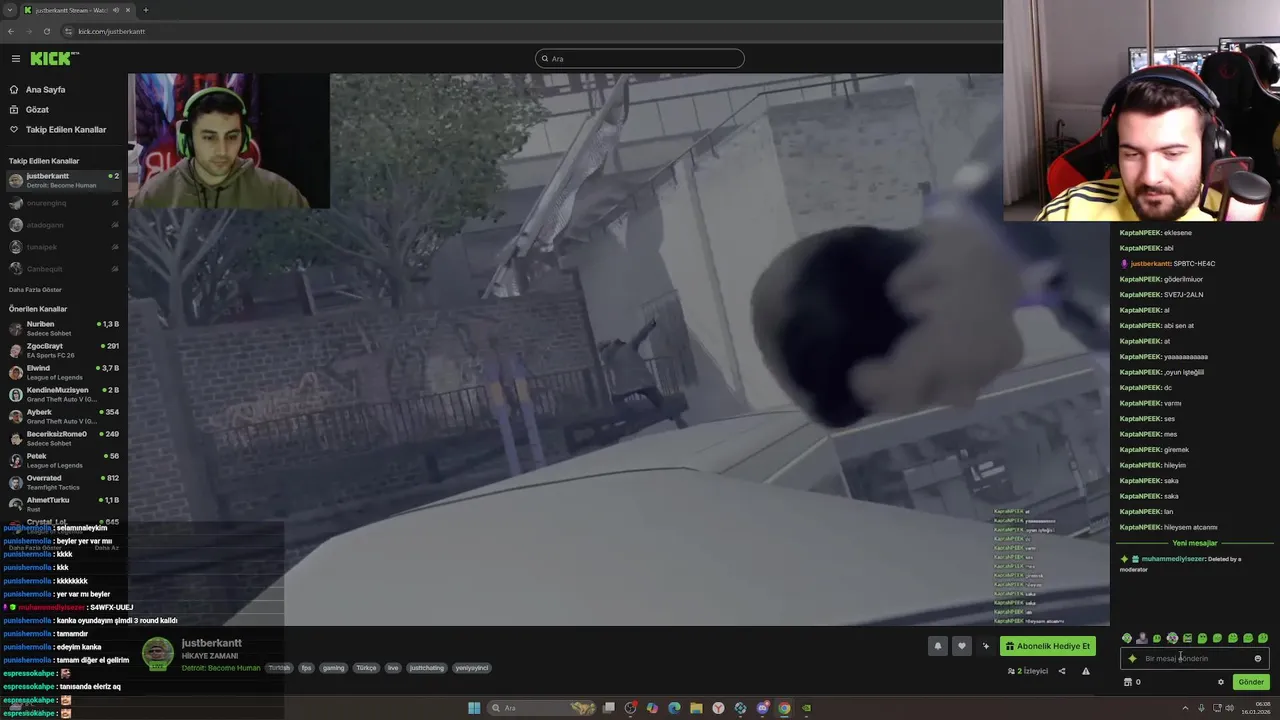This screenshot has width=1280, height=720.
Task: Open recommended channel Elwind
Action: (x=63, y=372)
